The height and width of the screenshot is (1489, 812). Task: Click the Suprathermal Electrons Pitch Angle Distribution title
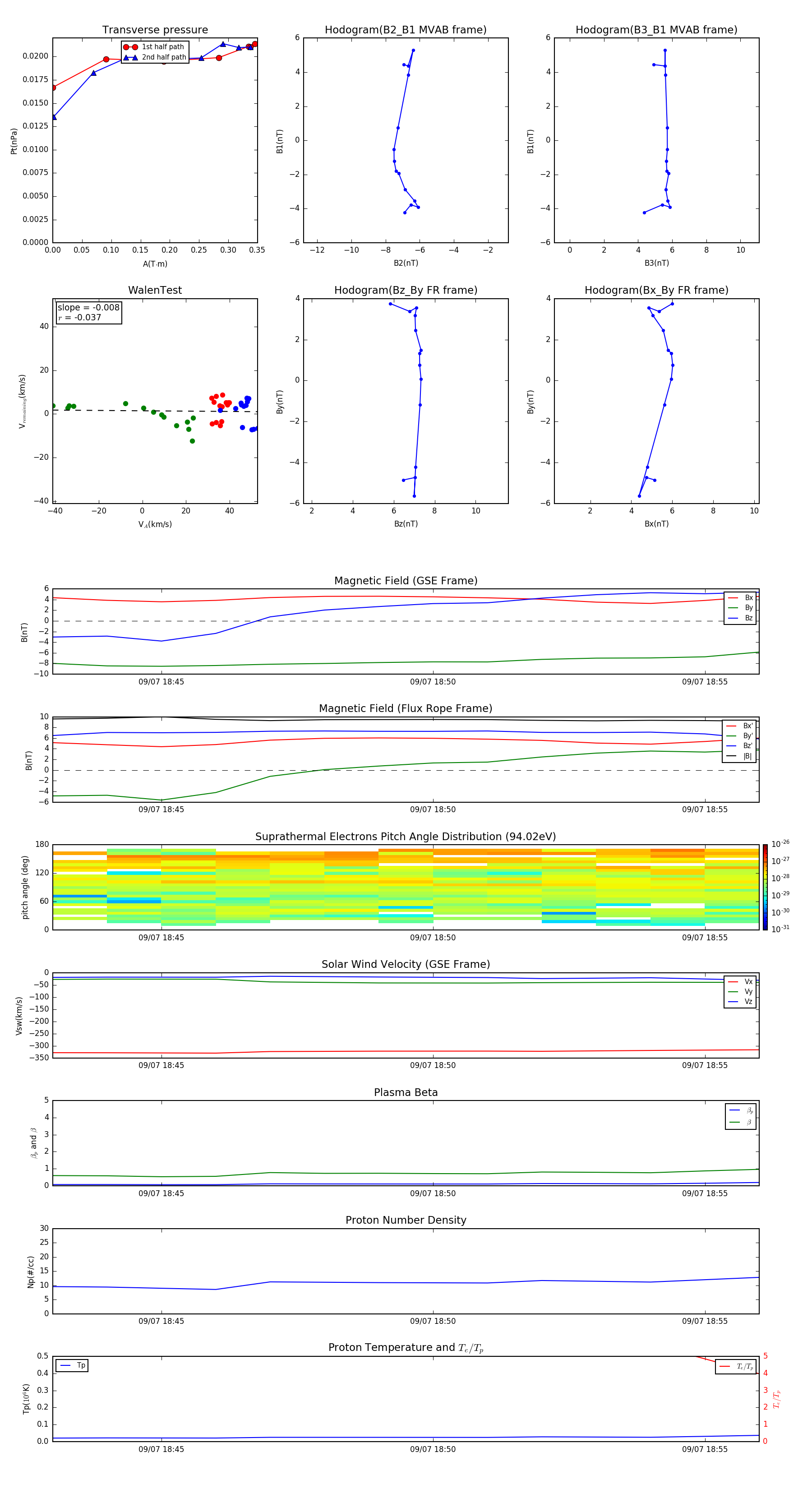(406, 837)
